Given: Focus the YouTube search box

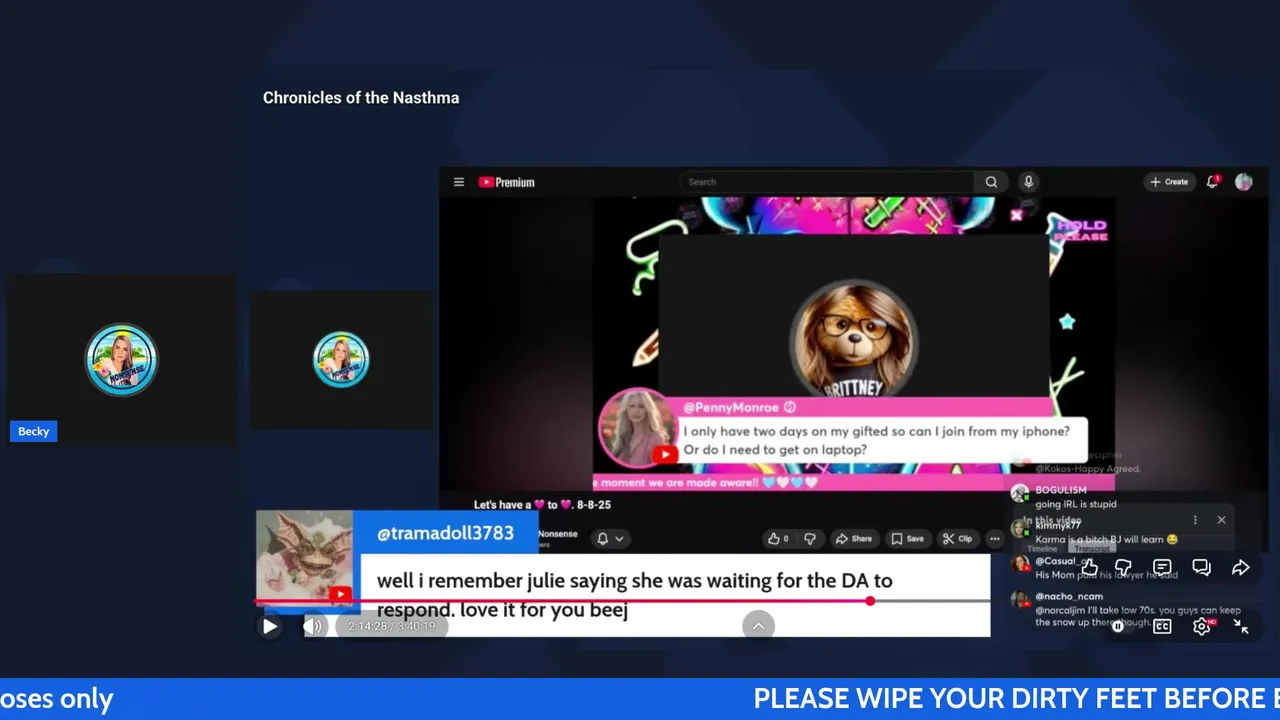Looking at the screenshot, I should (826, 182).
